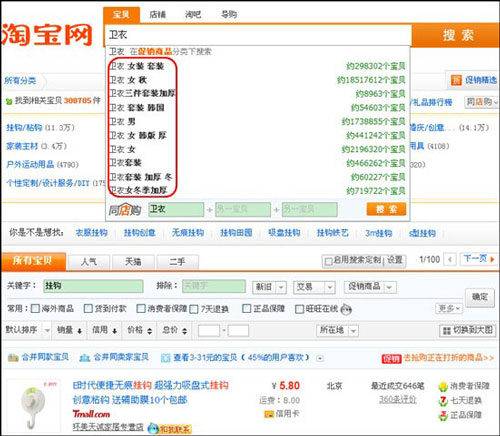
Task: Click the minimum price input box
Action: [209, 331]
